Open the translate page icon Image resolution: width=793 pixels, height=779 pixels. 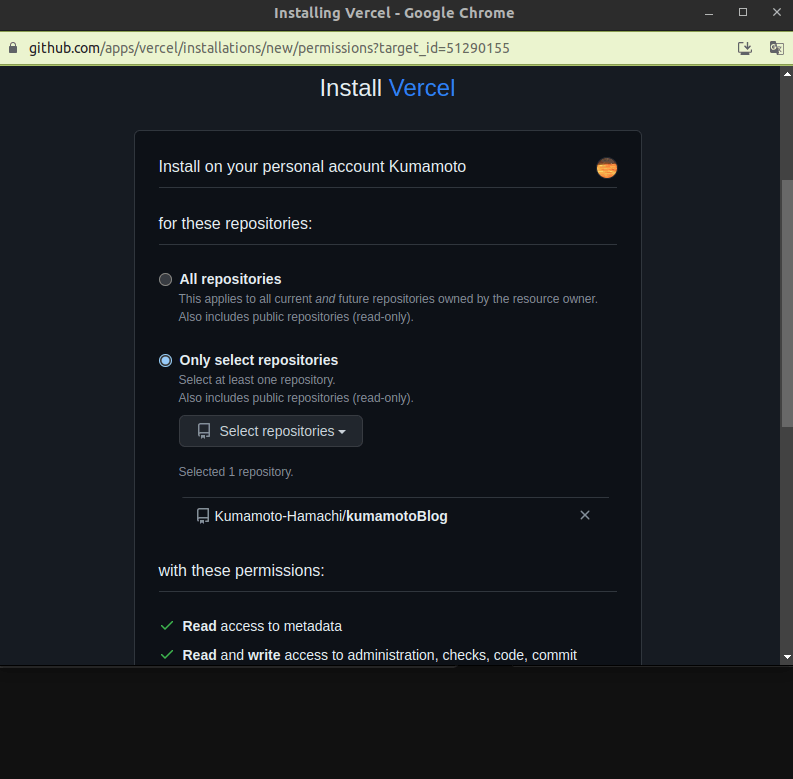tap(776, 48)
